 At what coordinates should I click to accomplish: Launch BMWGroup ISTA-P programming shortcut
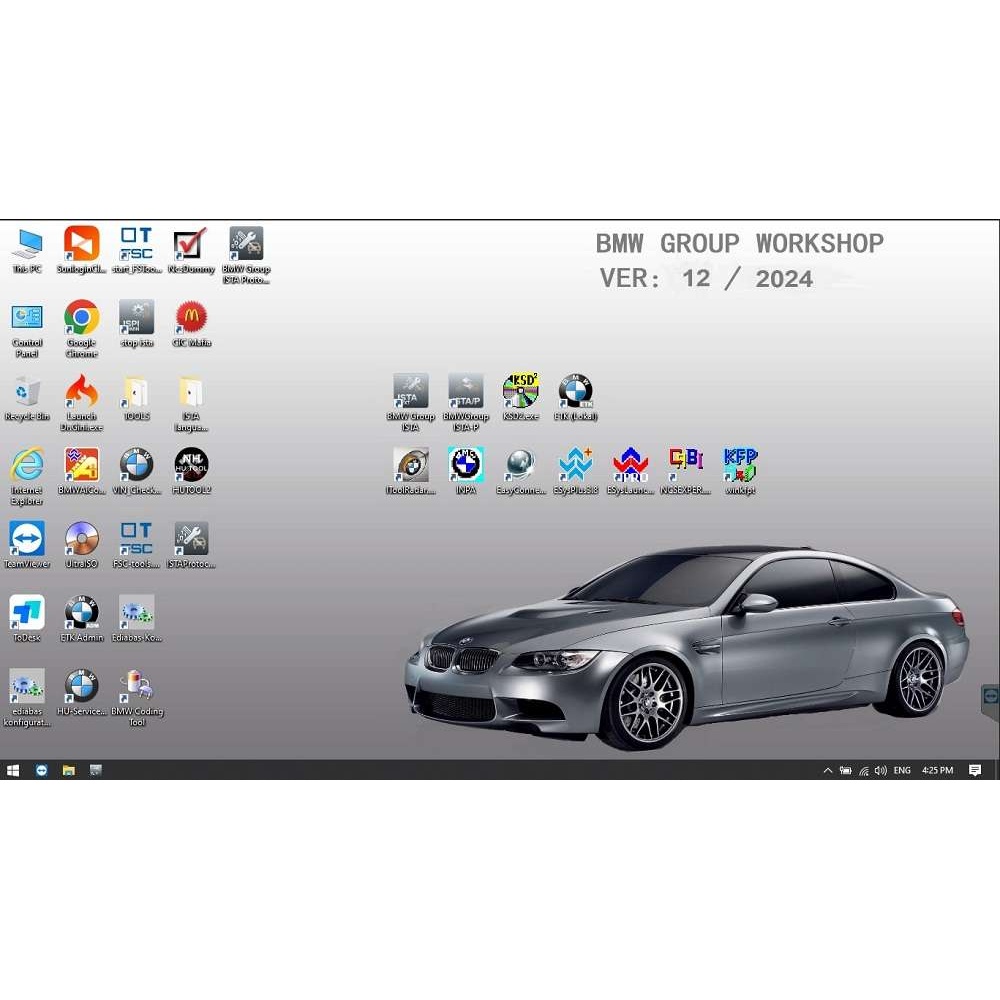(x=466, y=402)
